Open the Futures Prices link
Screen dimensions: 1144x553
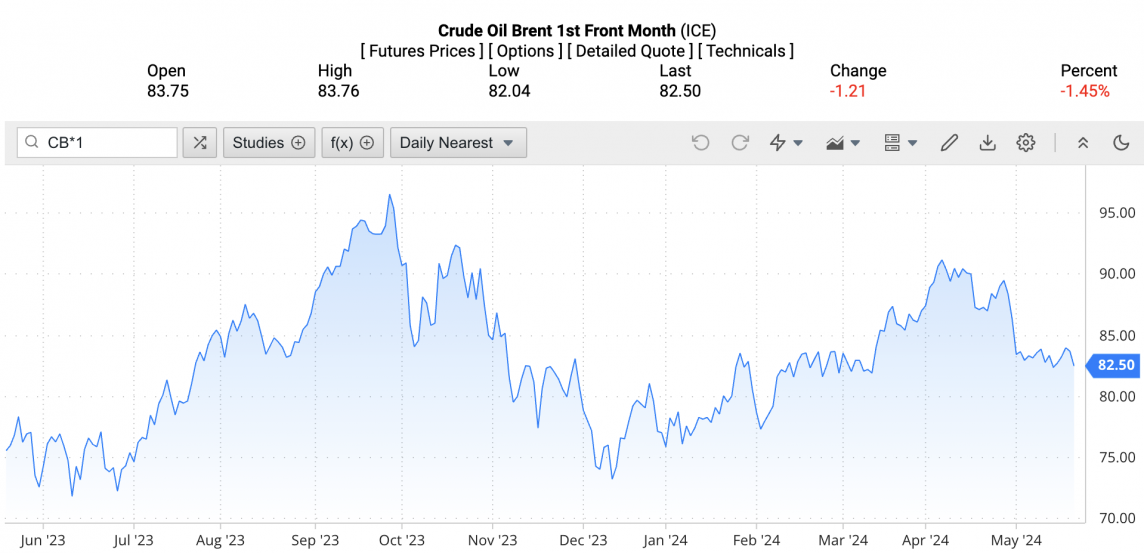(422, 50)
